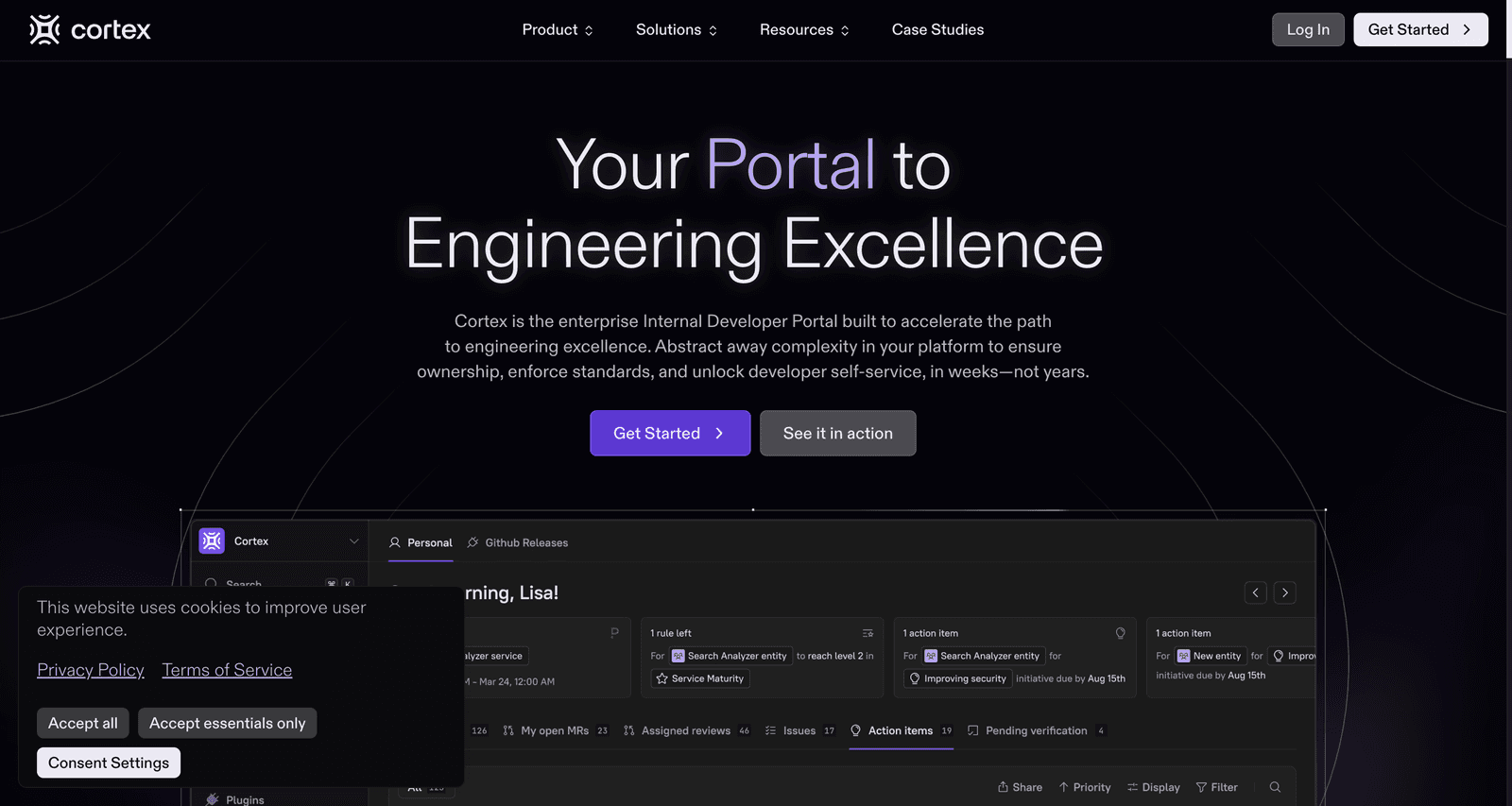Viewport: 1512px width, 806px height.
Task: Select the Personal tab
Action: tap(421, 542)
